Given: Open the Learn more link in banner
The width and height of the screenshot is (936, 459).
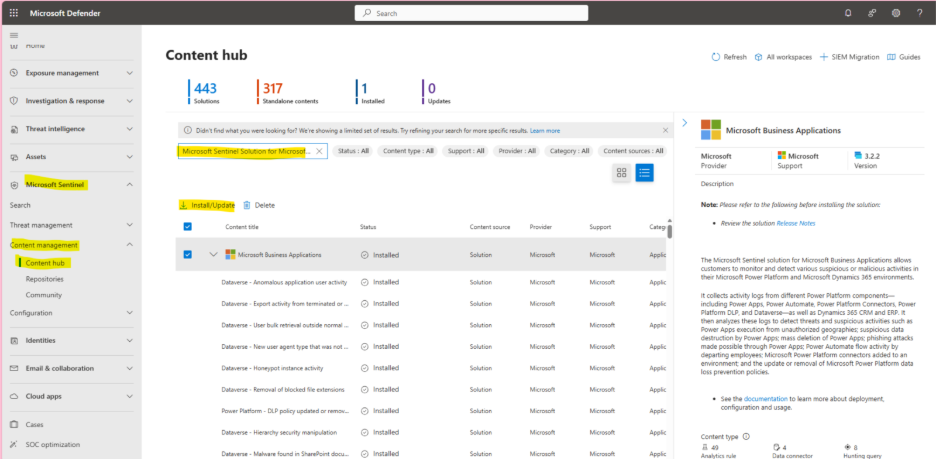Looking at the screenshot, I should pos(545,130).
